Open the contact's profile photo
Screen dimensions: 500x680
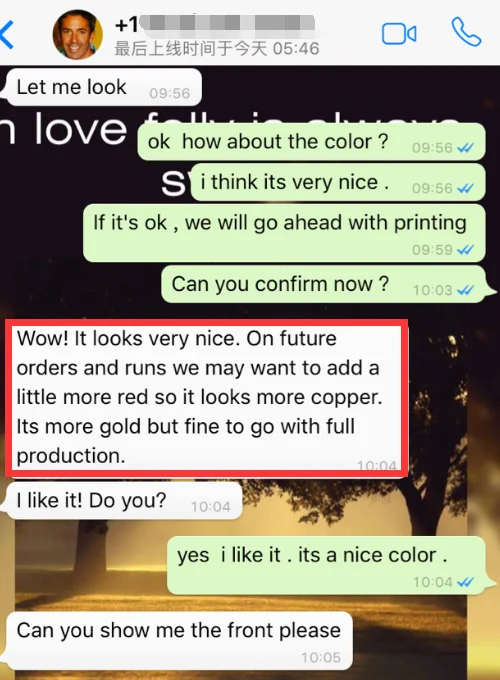click(78, 34)
